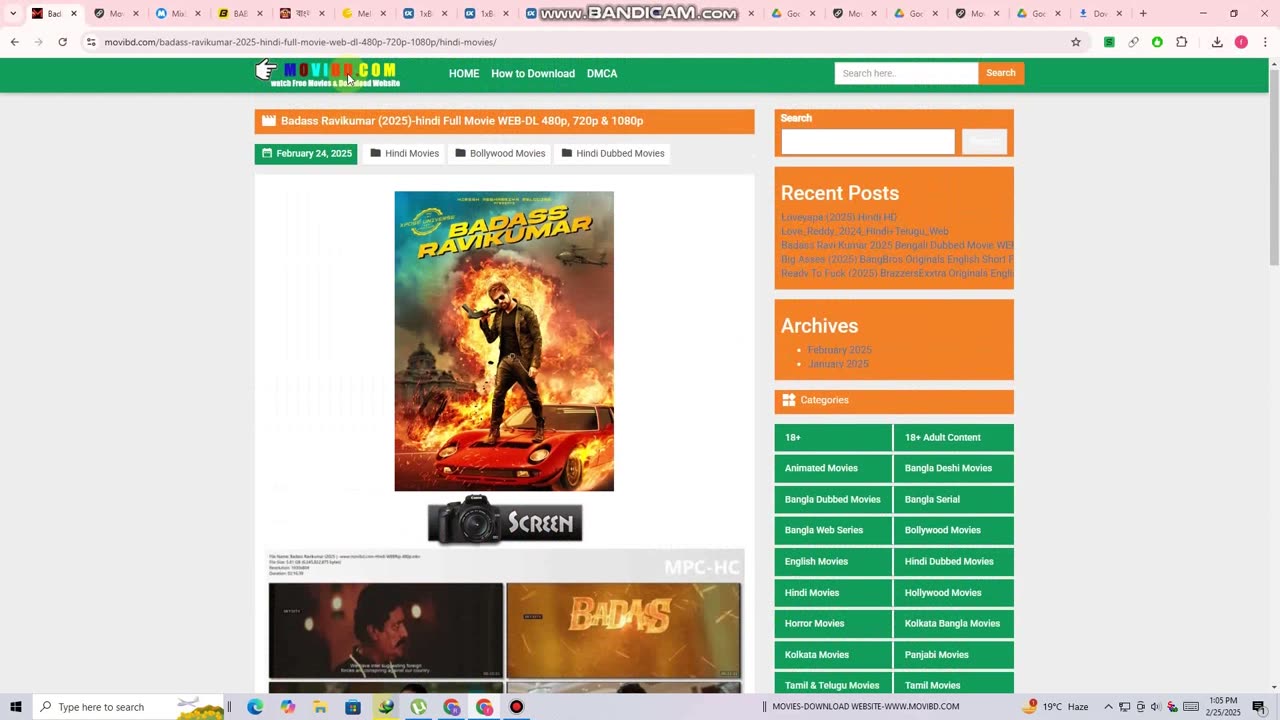1280x720 pixels.
Task: Select the Bangla Dubbed Movies category
Action: (x=833, y=499)
